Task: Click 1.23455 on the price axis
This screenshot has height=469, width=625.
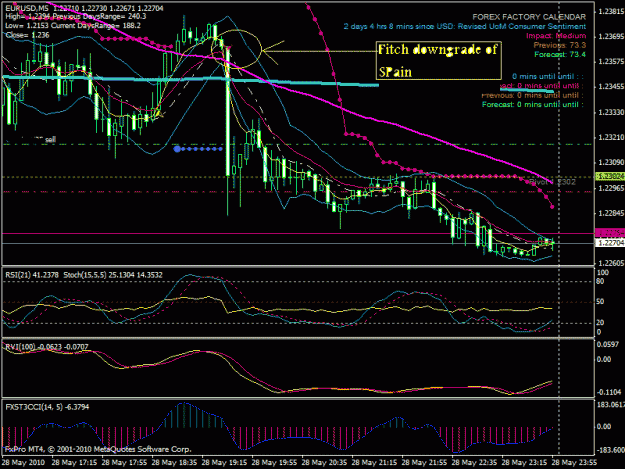Action: point(611,86)
